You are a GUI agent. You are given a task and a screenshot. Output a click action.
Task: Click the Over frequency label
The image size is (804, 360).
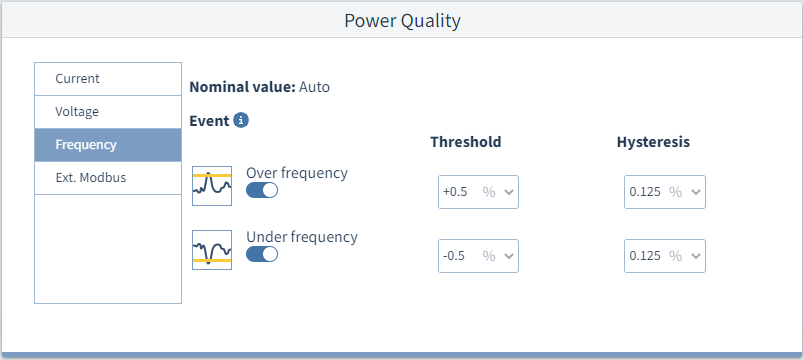pyautogui.click(x=297, y=173)
